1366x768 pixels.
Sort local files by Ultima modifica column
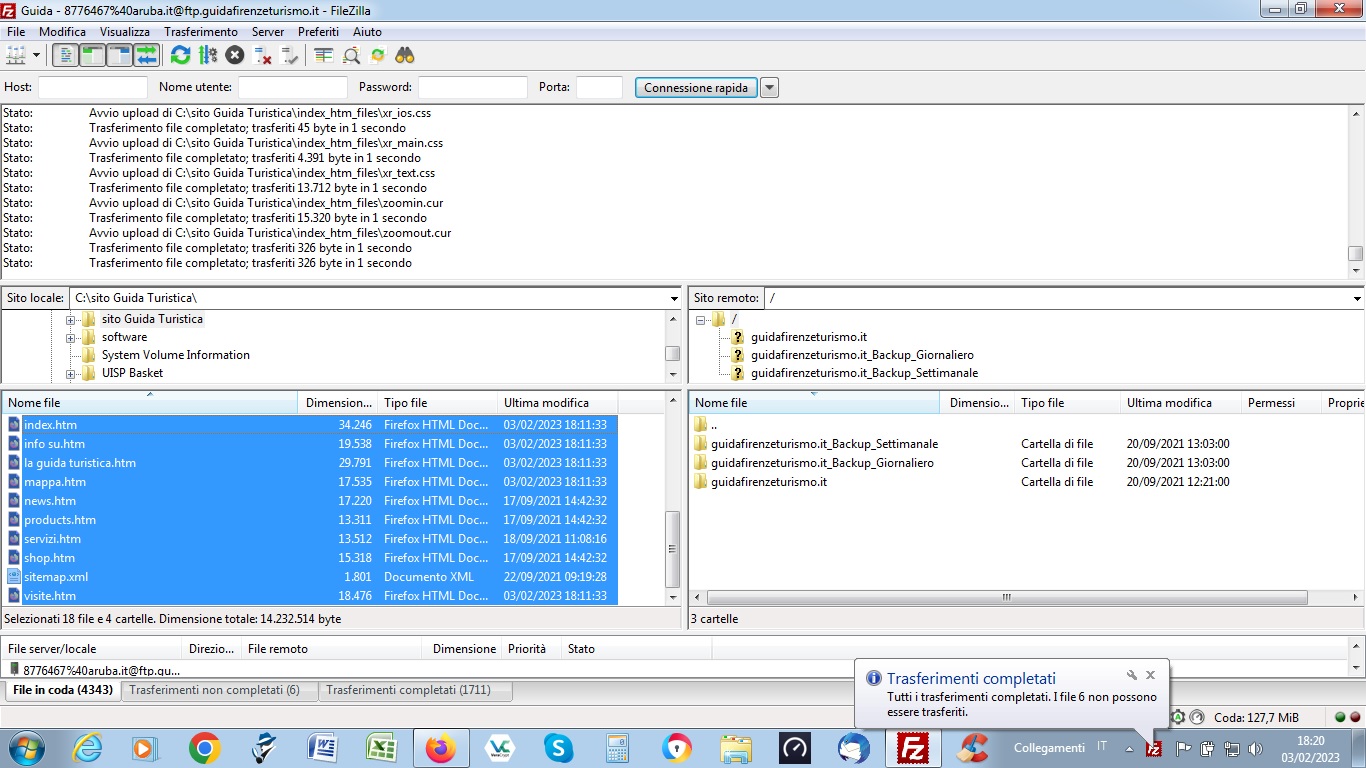point(557,403)
